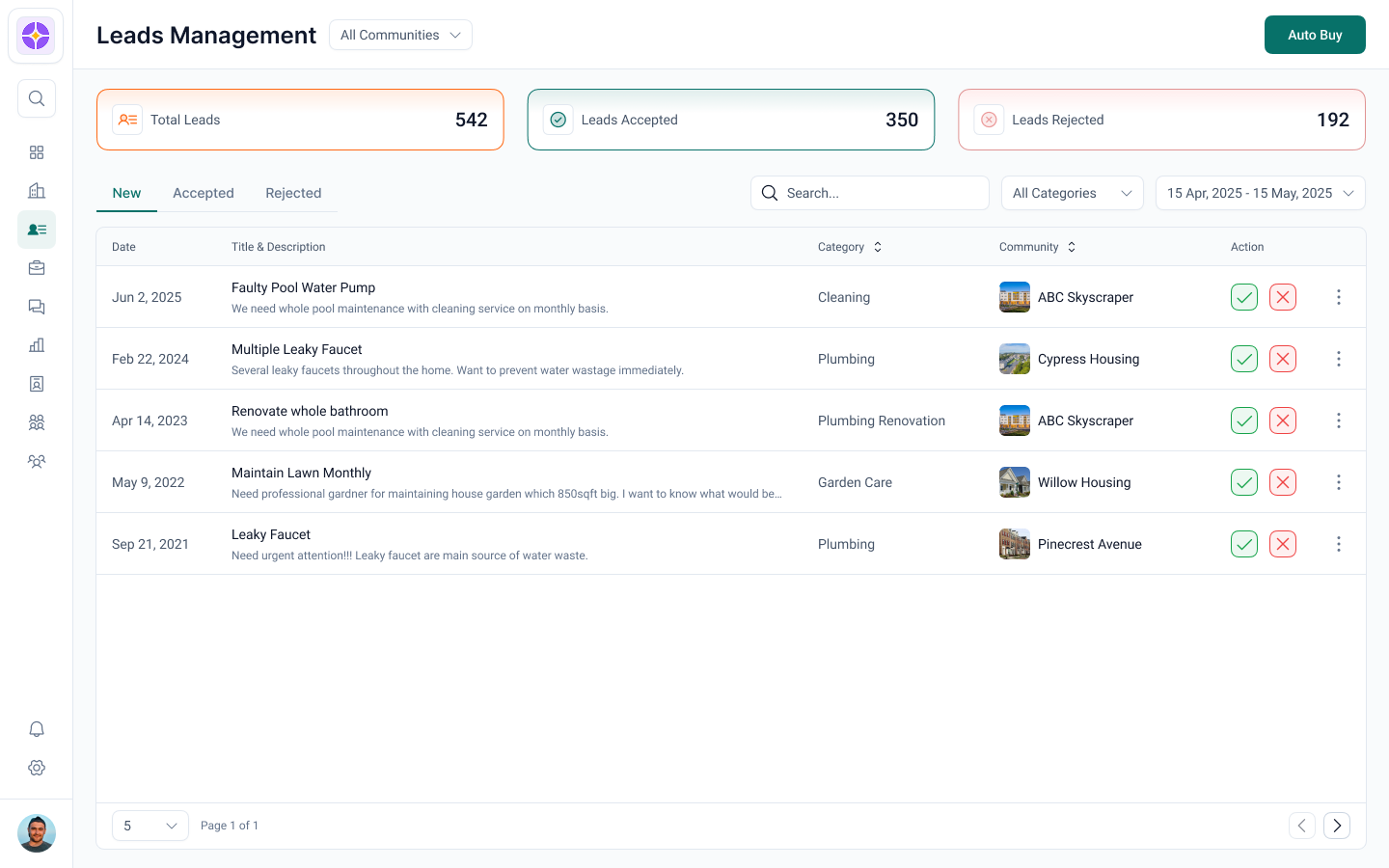Open the buildings icon in sidebar
1389x868 pixels.
pyautogui.click(x=37, y=191)
